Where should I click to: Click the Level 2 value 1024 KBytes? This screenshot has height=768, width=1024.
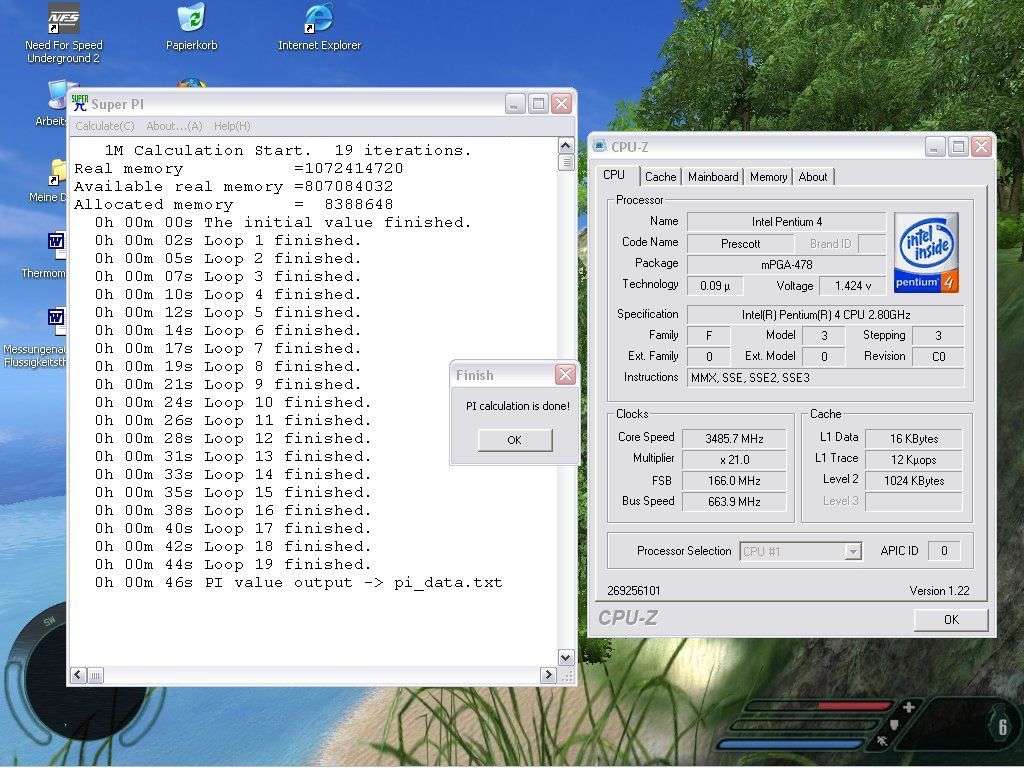click(913, 481)
